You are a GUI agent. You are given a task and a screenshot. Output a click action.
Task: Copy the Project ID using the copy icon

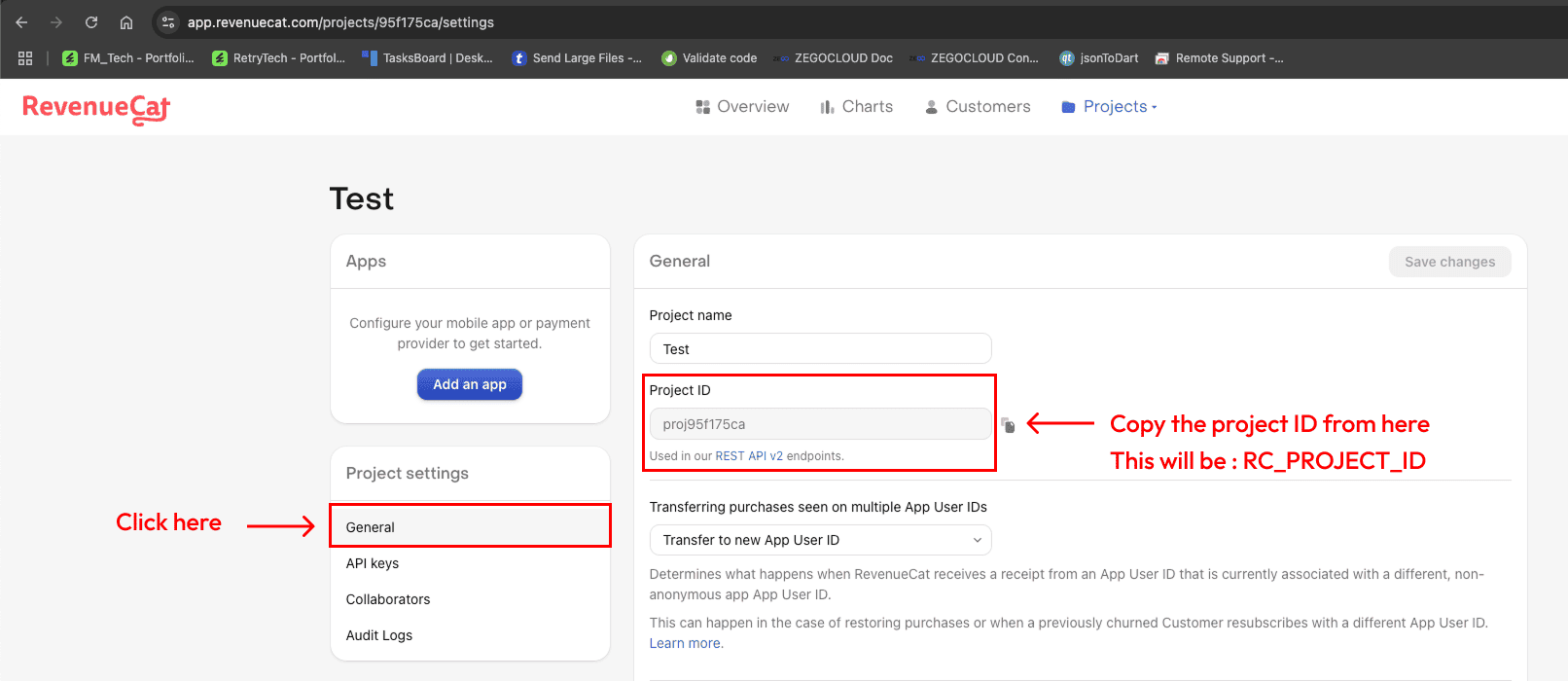(1008, 425)
